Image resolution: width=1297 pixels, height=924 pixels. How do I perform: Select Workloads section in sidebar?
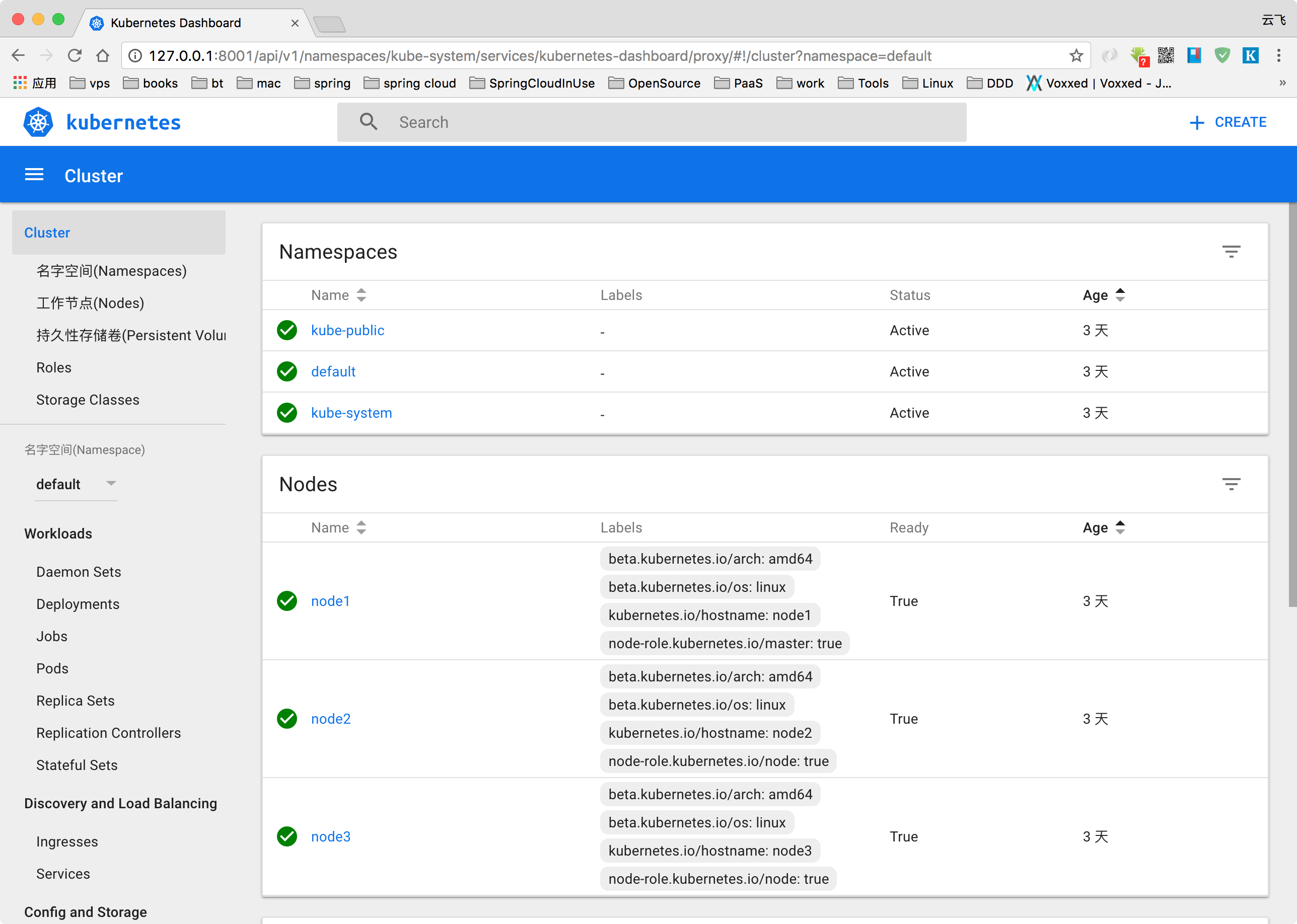coord(57,533)
